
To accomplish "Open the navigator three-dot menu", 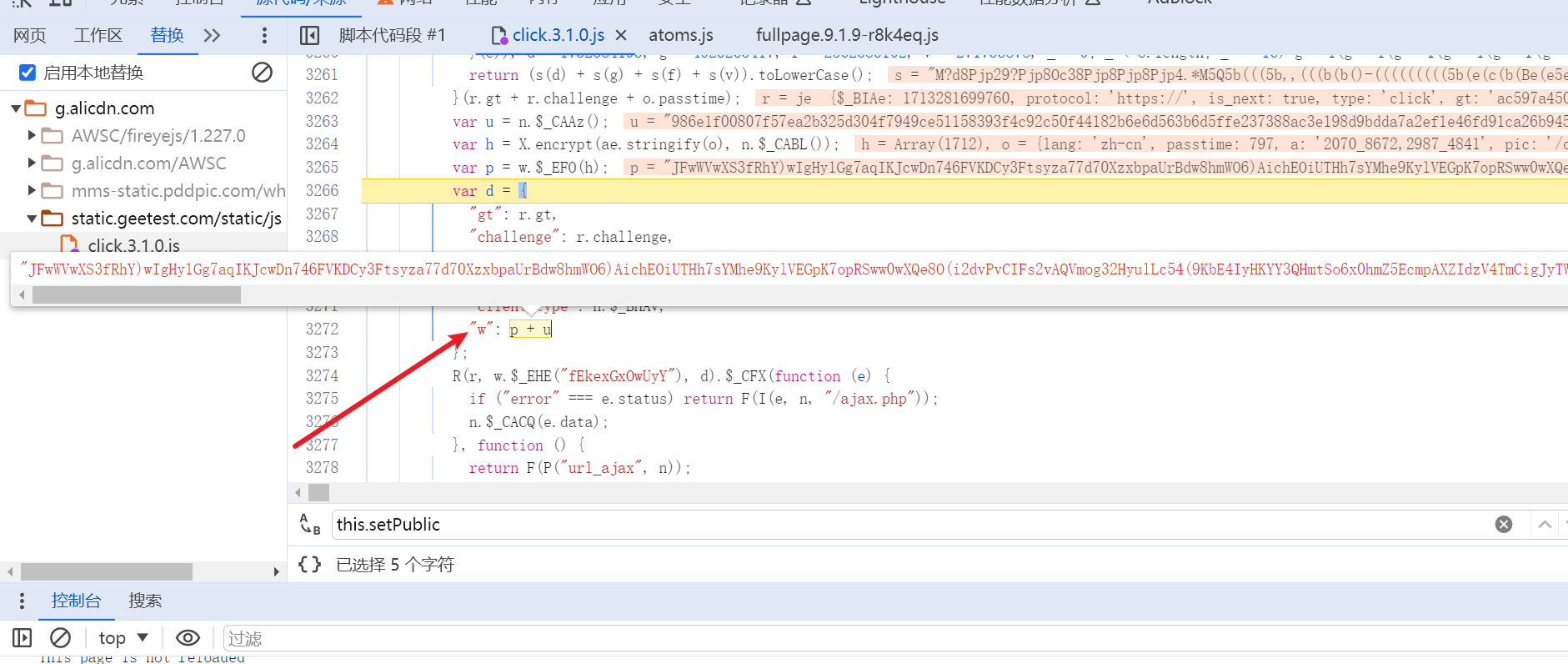I will click(264, 35).
